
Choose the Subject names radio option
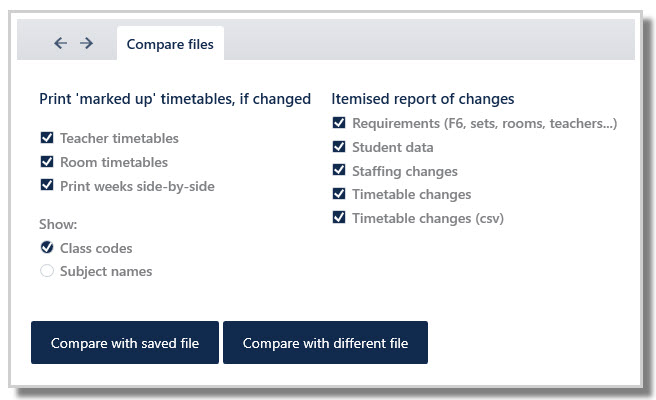click(47, 271)
